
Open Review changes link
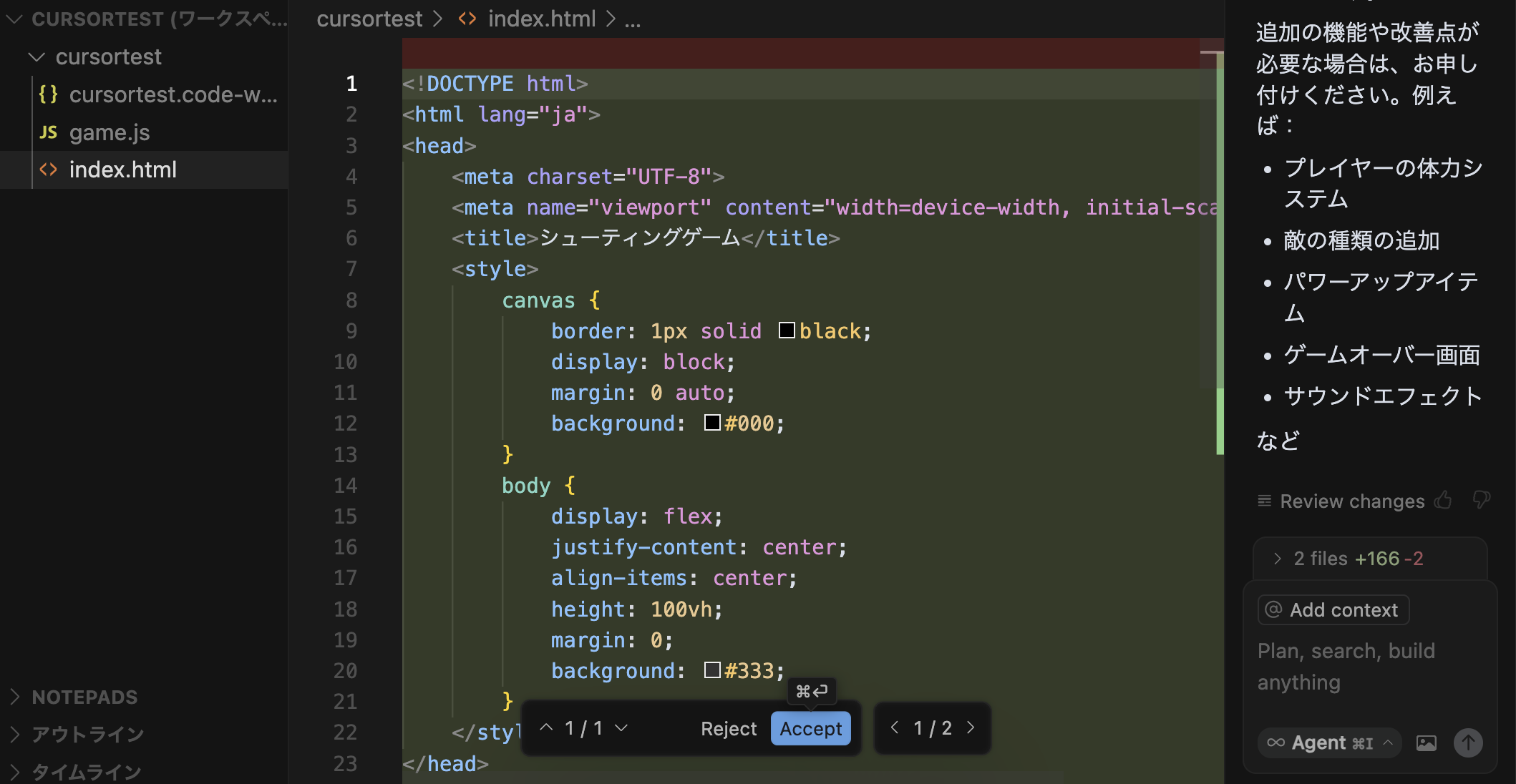pos(1351,501)
